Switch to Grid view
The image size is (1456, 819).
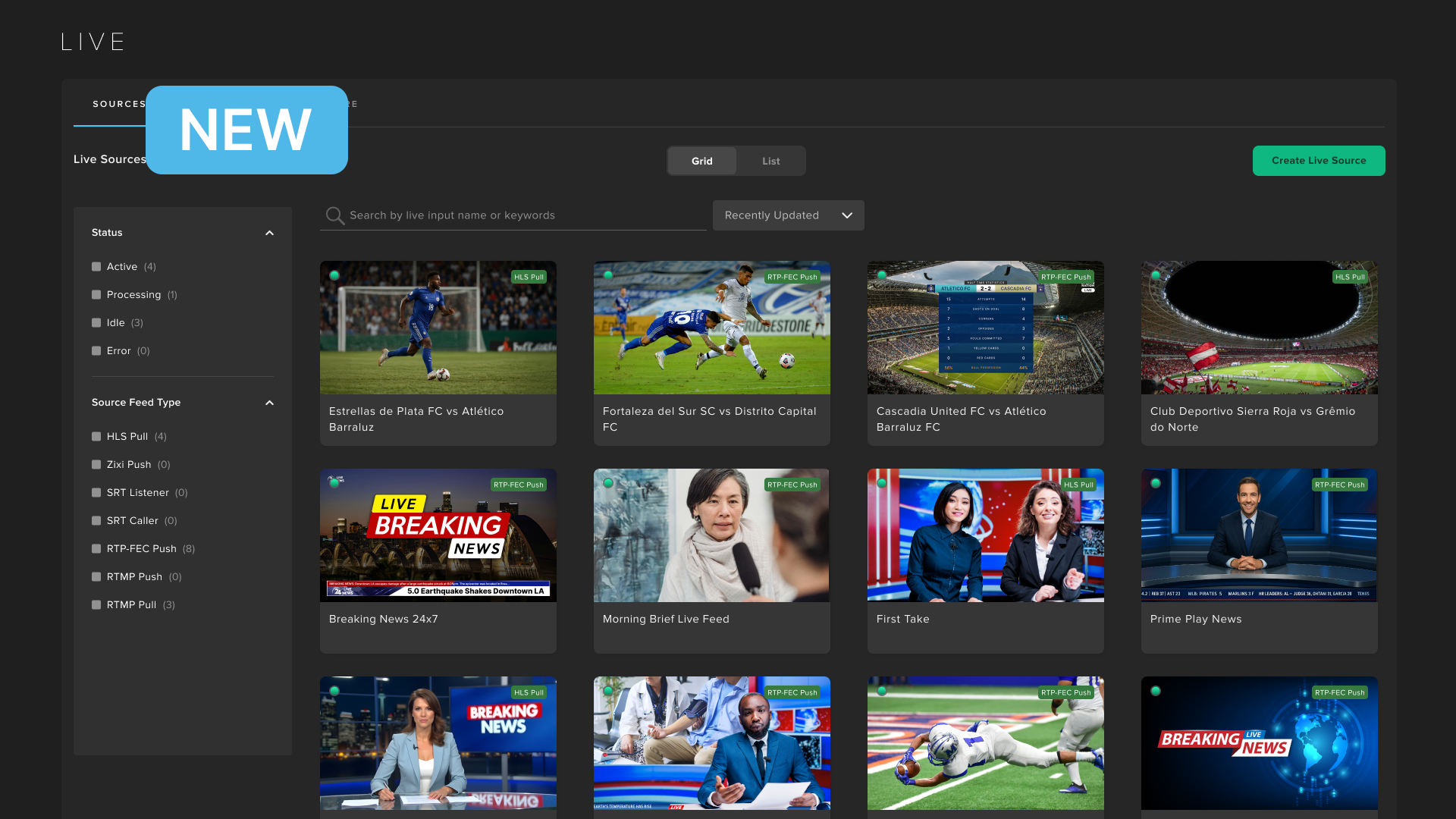(701, 161)
